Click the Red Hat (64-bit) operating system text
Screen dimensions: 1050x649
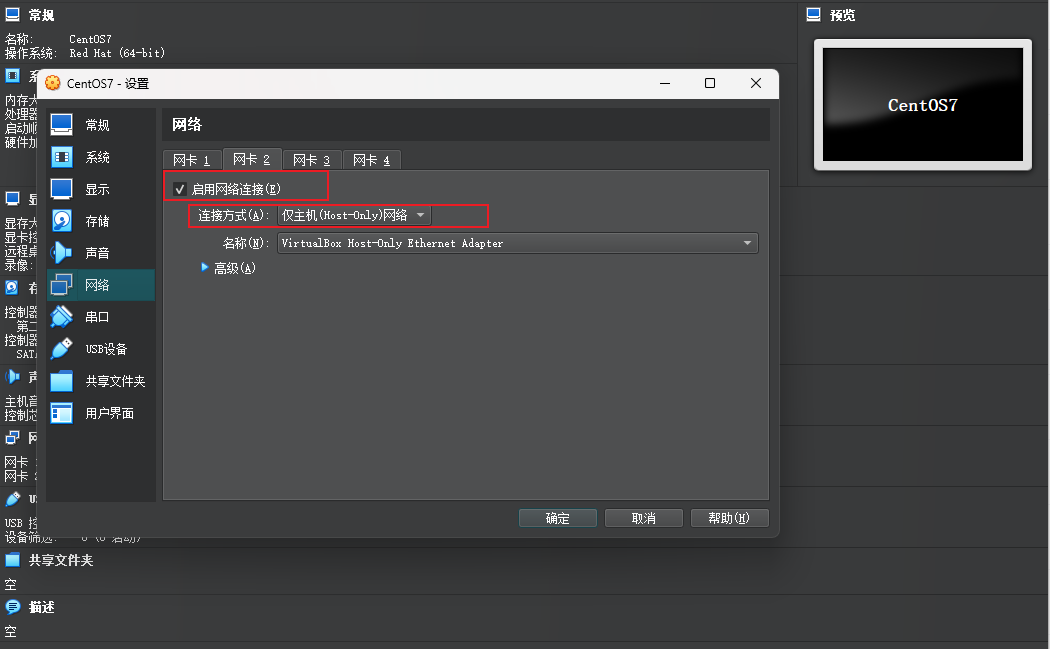click(117, 53)
